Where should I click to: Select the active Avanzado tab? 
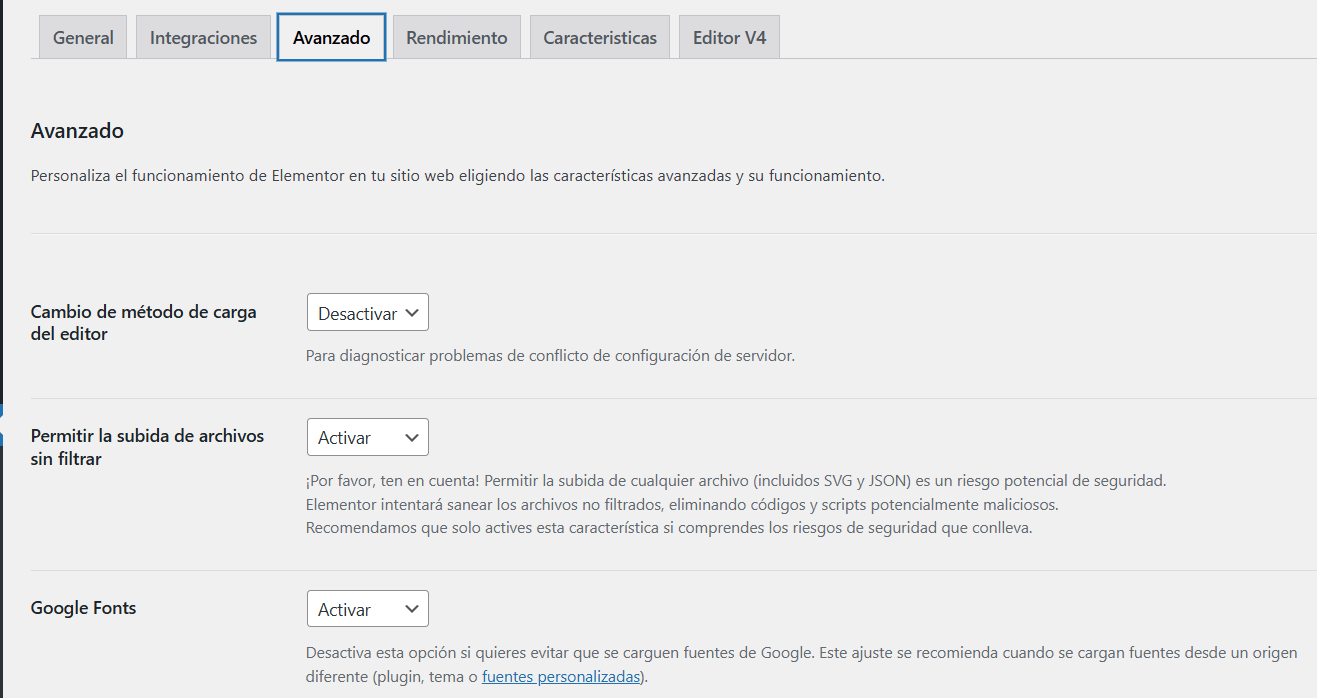tap(331, 38)
